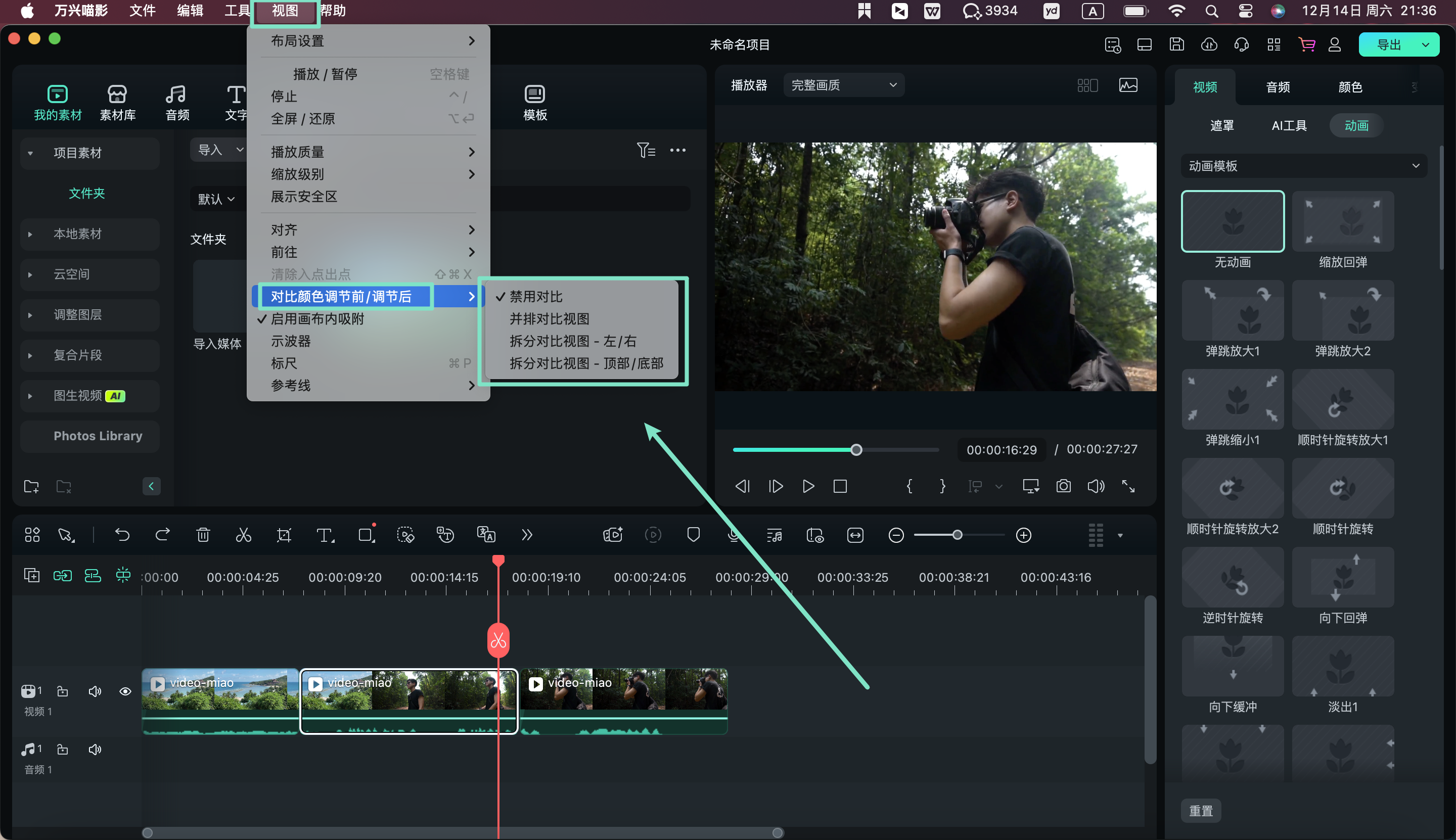Click the undo arrow icon
This screenshot has height=840, width=1456.
click(x=122, y=535)
